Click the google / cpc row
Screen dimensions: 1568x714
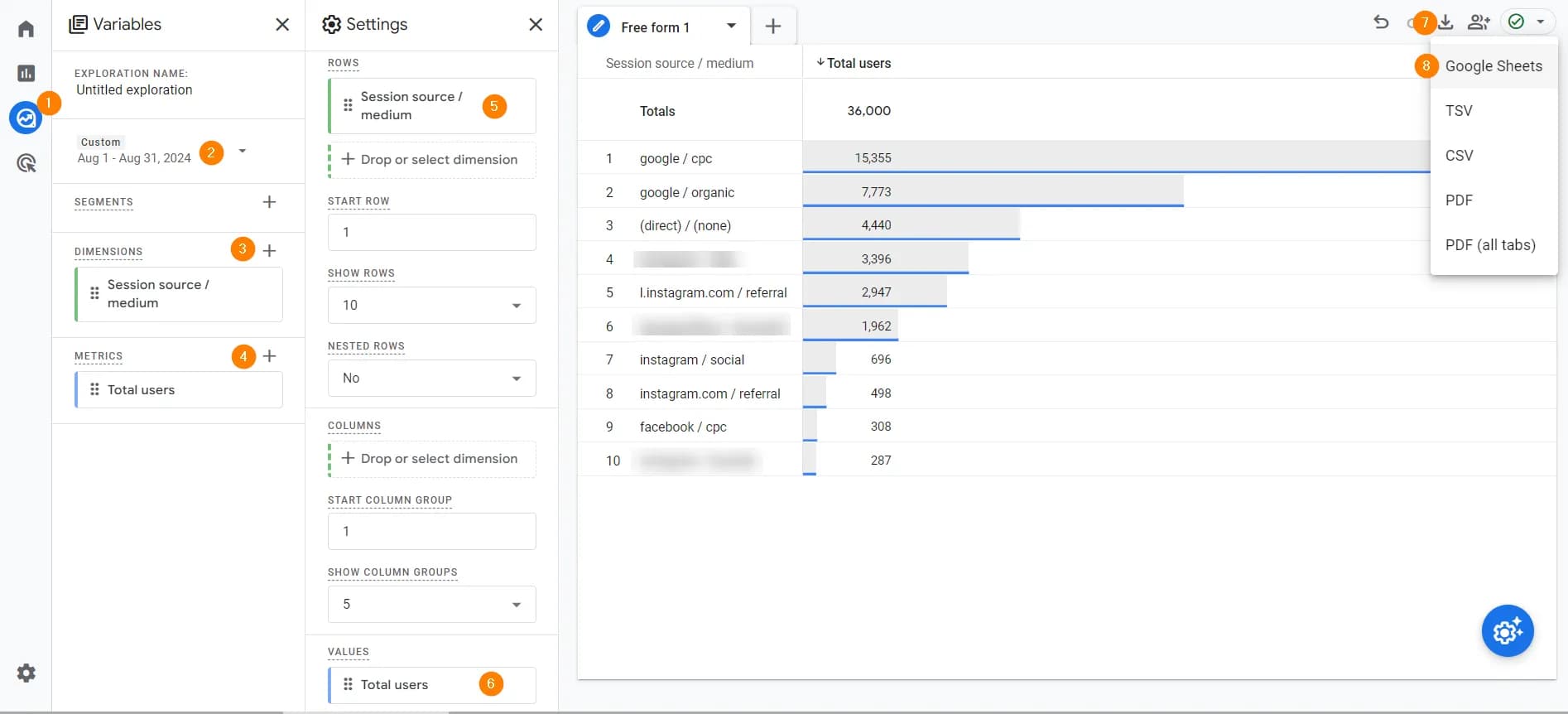click(x=676, y=158)
